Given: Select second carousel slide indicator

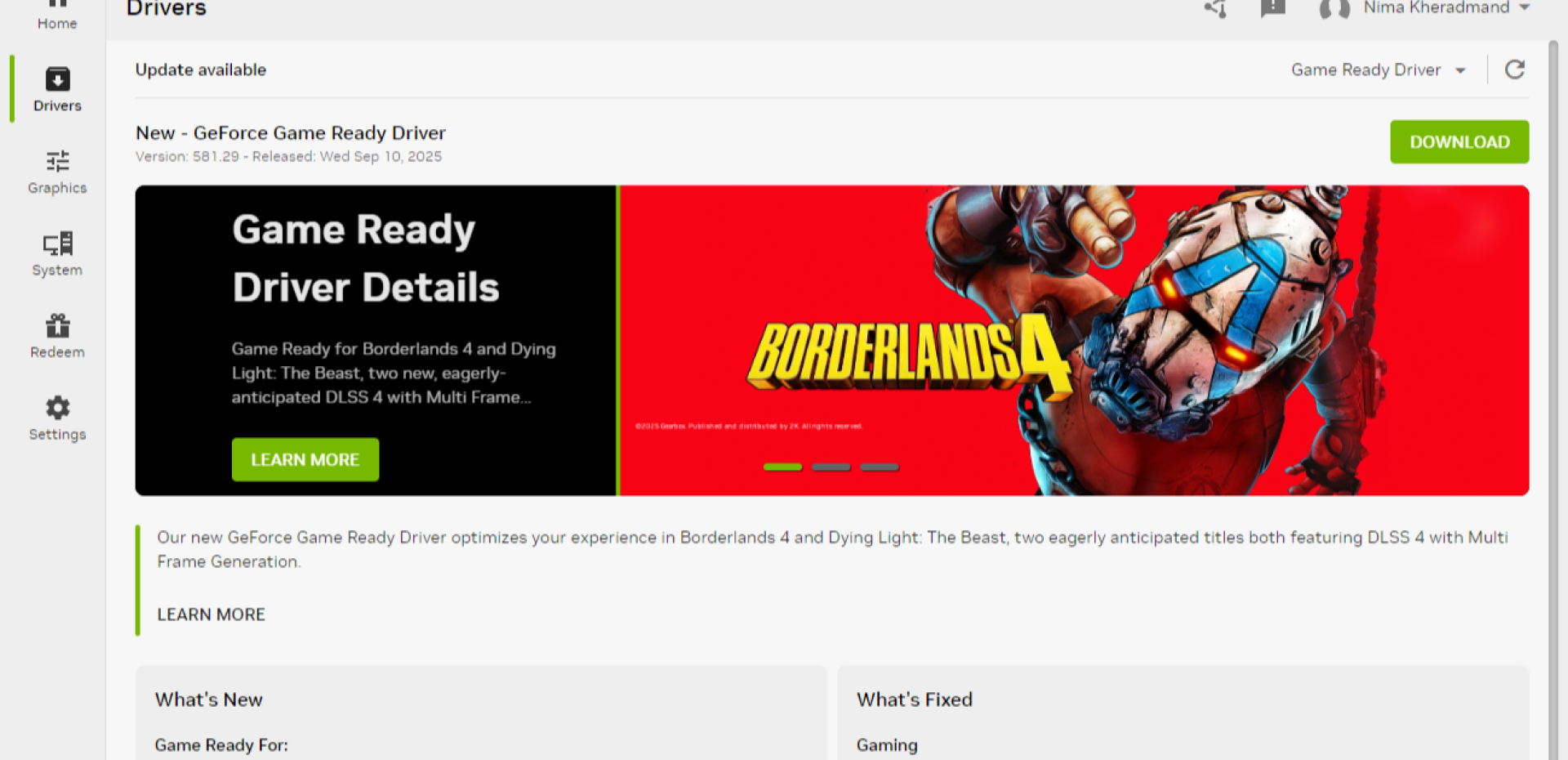Looking at the screenshot, I should [x=831, y=467].
